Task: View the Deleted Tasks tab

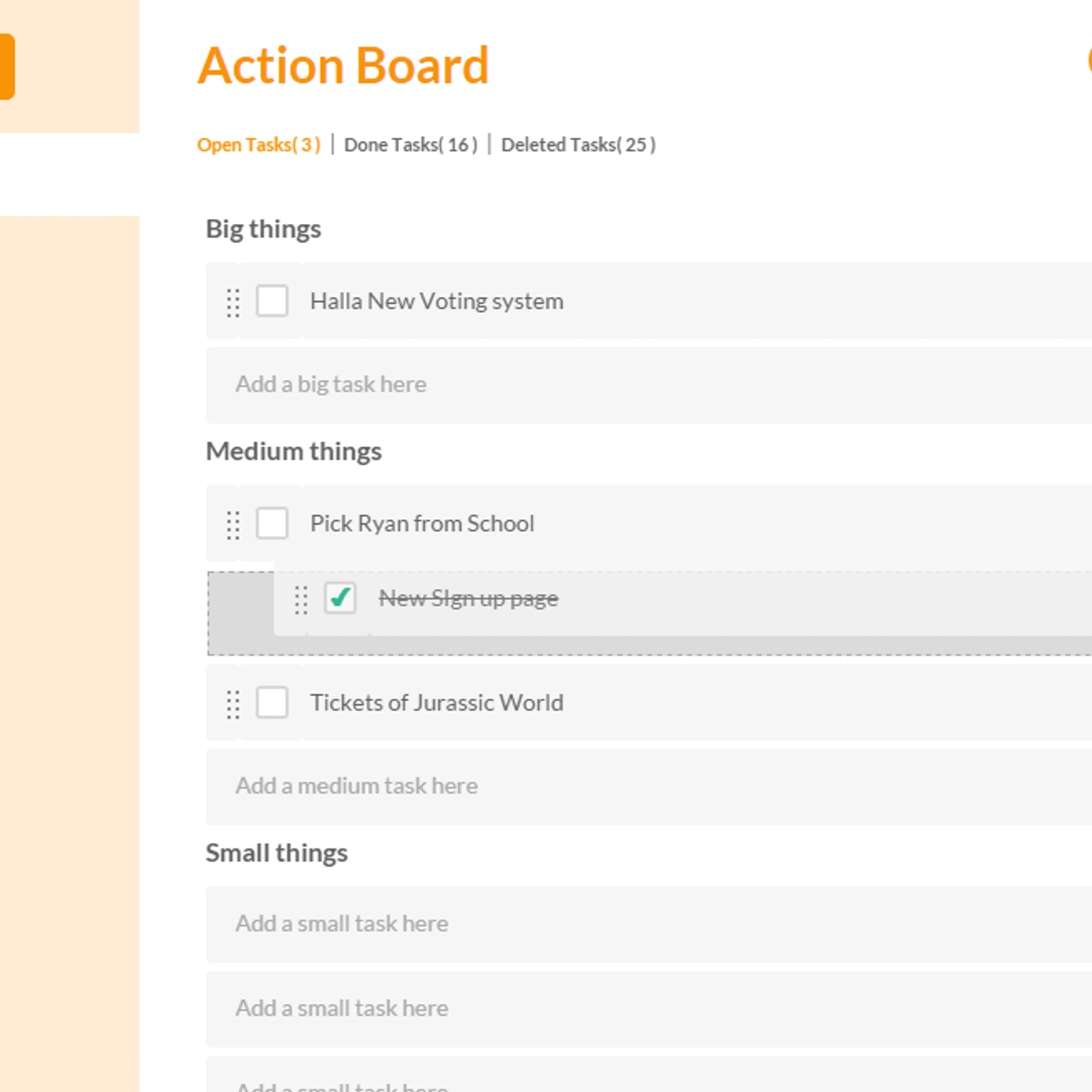Action: click(x=578, y=145)
